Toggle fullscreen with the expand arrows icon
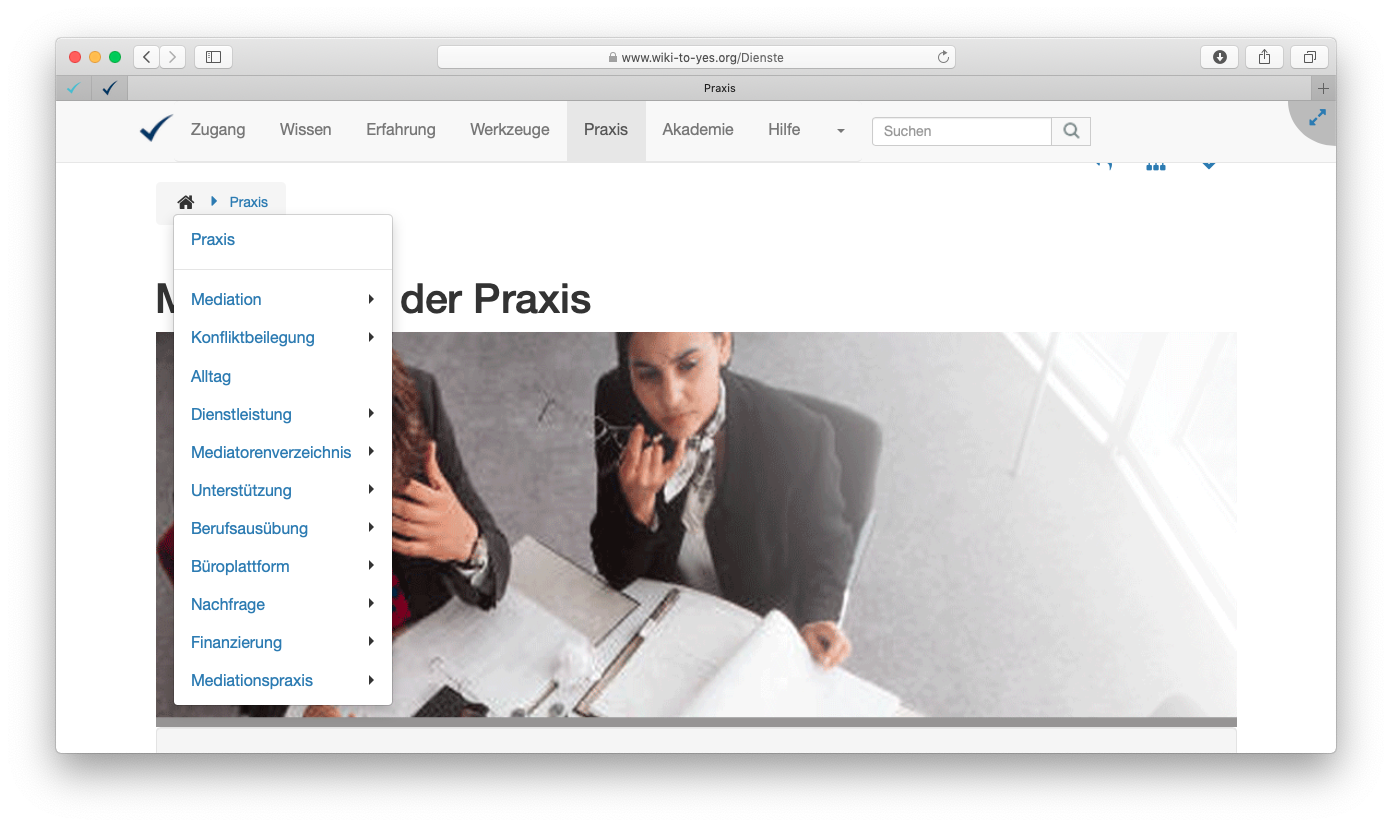The image size is (1392, 827). point(1317,118)
